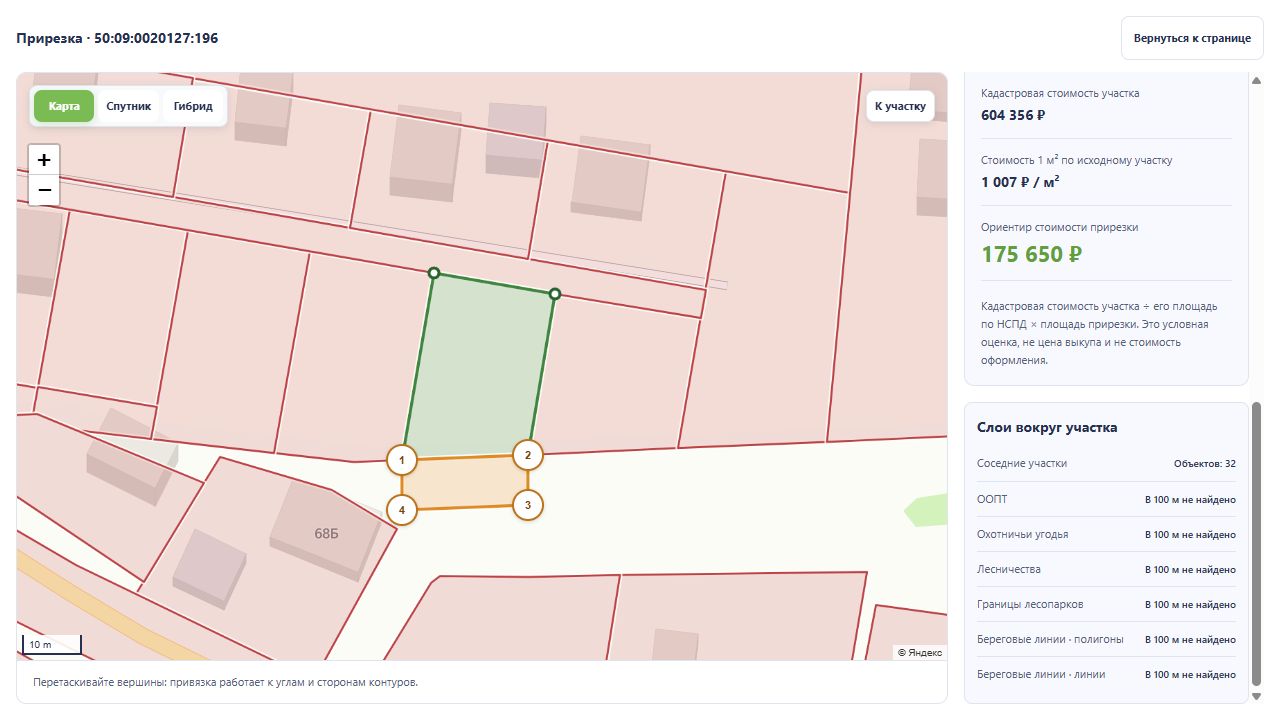The width and height of the screenshot is (1280, 720).
Task: Select vertex 2 of the orange extension
Action: (528, 455)
